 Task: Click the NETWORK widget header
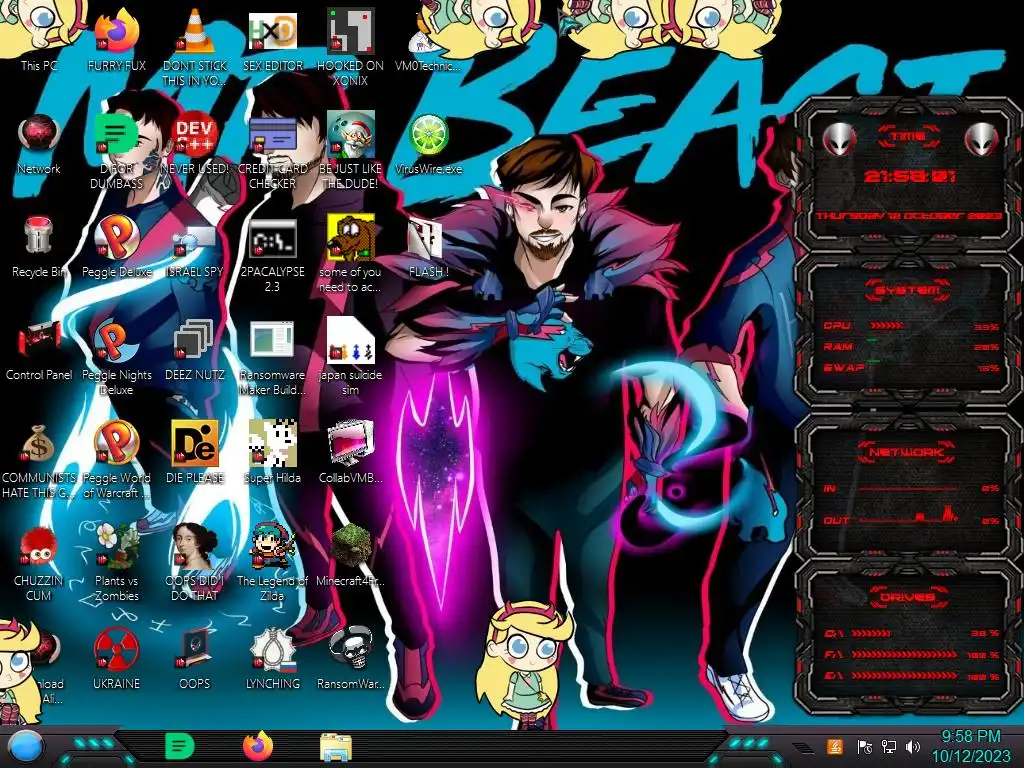pos(906,452)
